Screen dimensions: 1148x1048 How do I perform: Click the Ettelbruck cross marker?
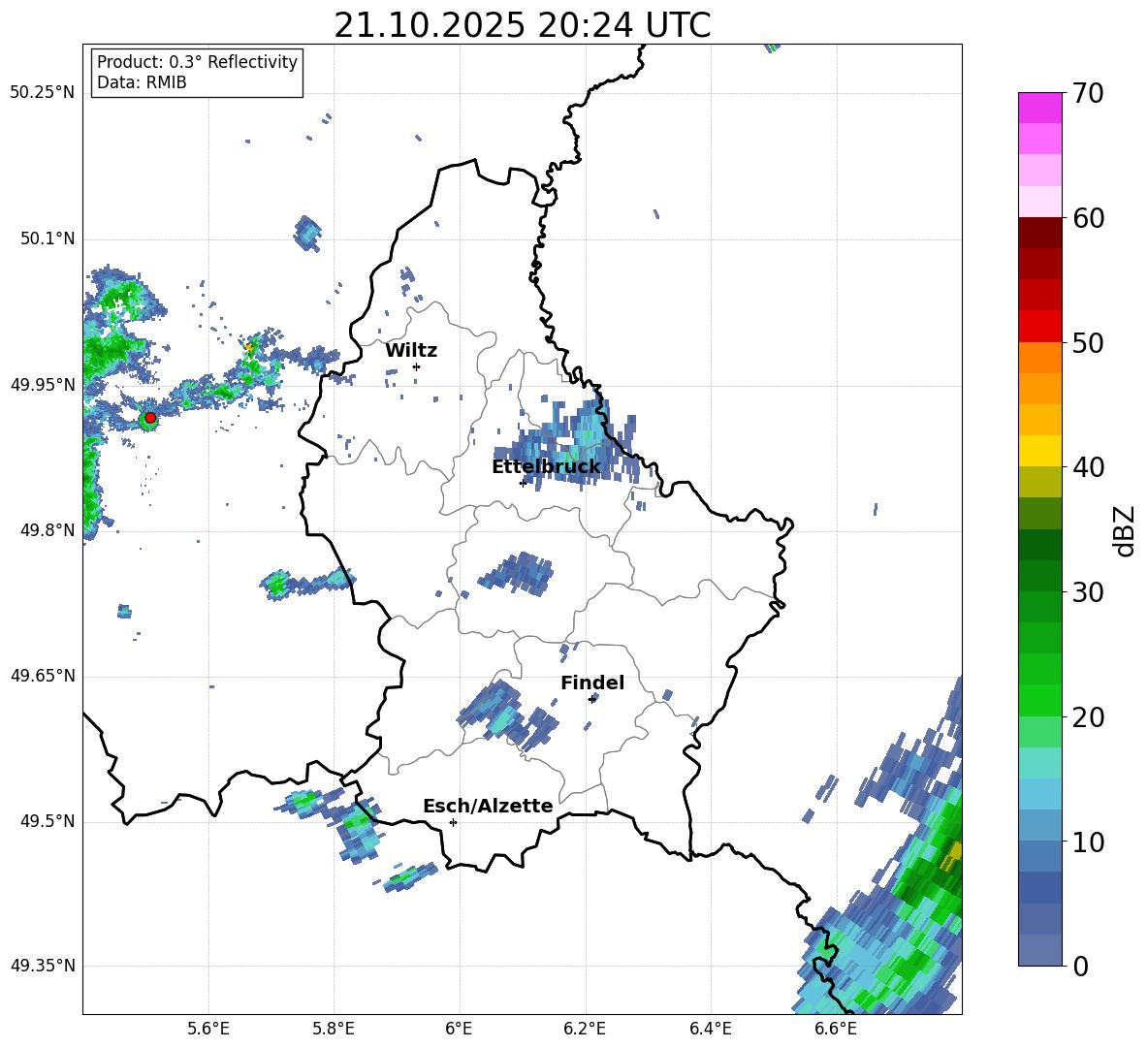(x=523, y=483)
